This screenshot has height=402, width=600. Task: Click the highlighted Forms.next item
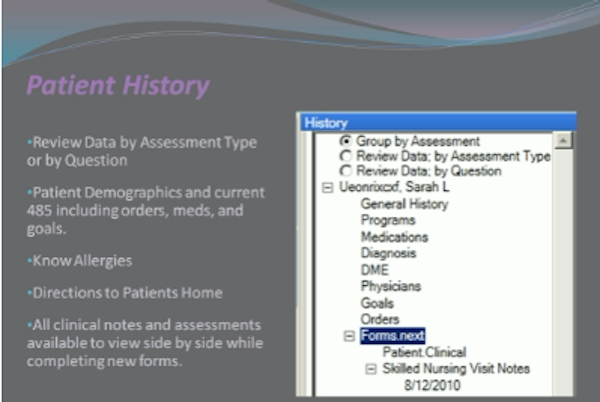click(x=393, y=335)
